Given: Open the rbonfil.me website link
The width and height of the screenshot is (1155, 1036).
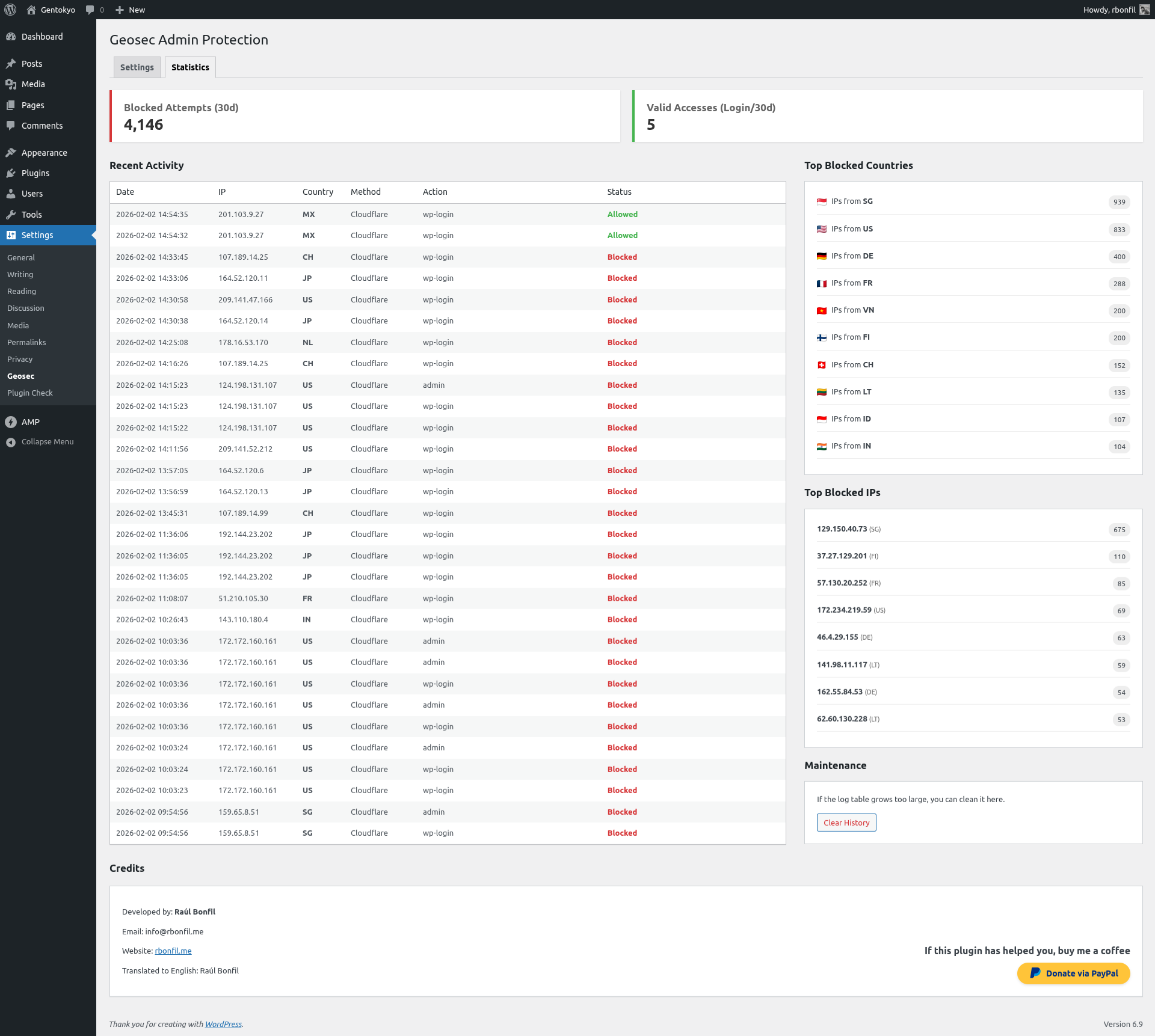Looking at the screenshot, I should coord(173,951).
